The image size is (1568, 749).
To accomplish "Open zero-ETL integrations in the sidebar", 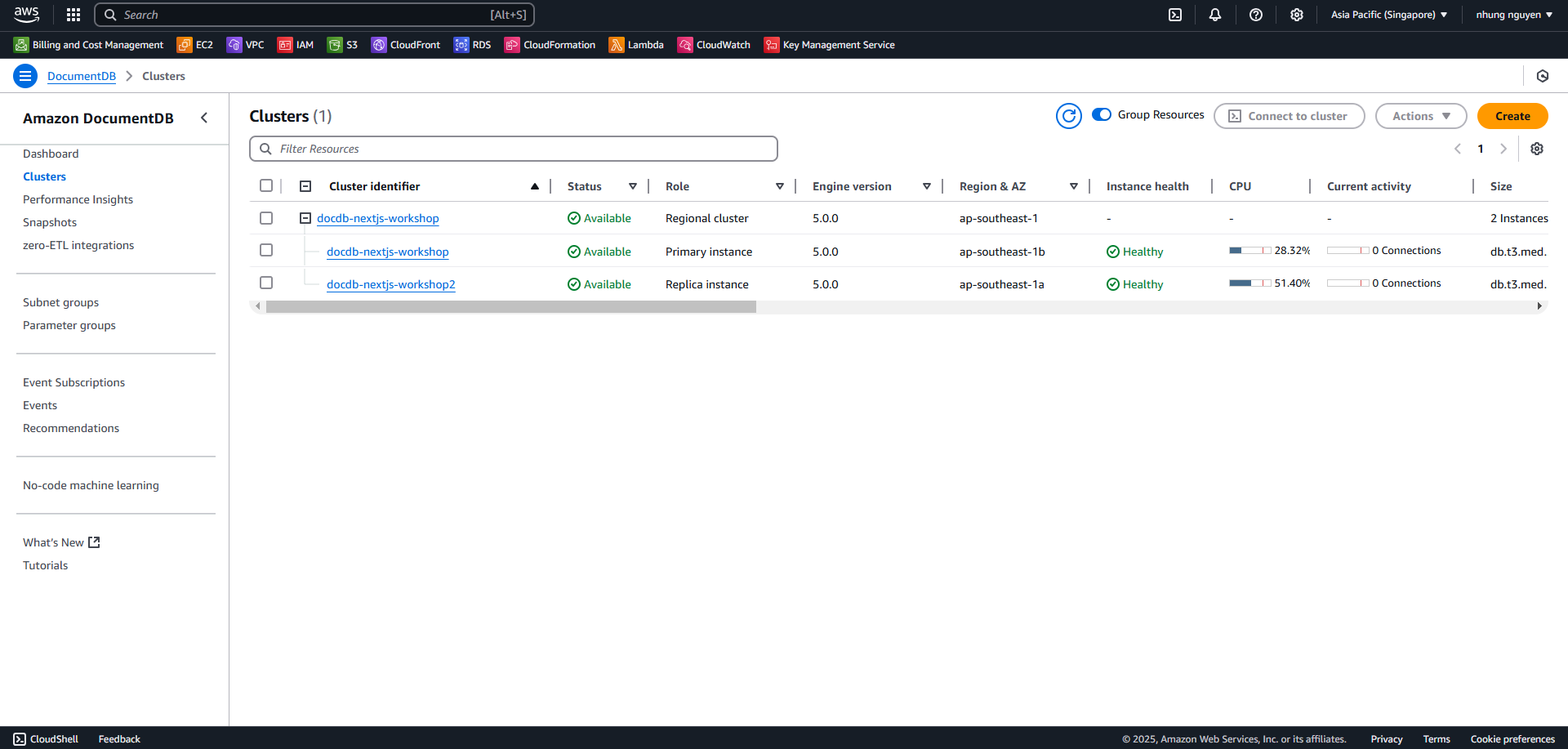I will coord(78,245).
